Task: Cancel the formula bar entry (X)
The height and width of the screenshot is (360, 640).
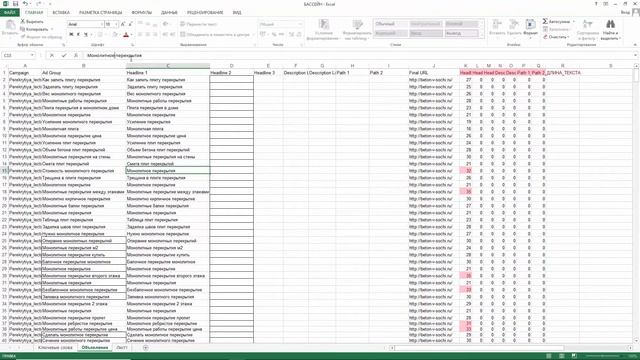Action: (x=51, y=56)
